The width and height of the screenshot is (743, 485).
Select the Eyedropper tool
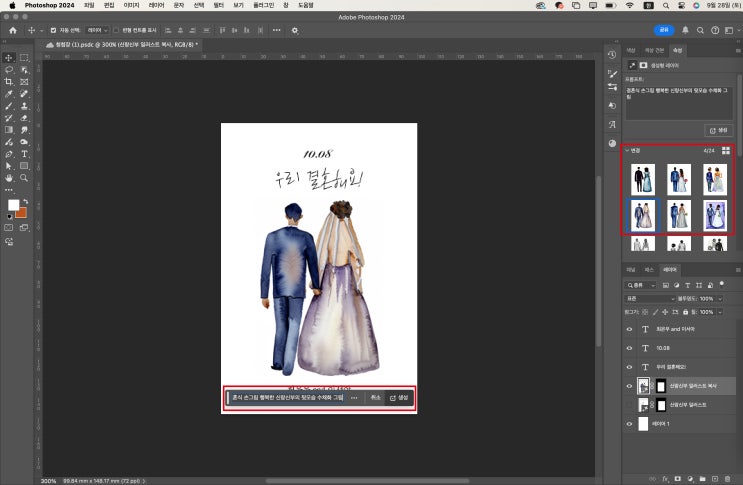click(x=9, y=94)
